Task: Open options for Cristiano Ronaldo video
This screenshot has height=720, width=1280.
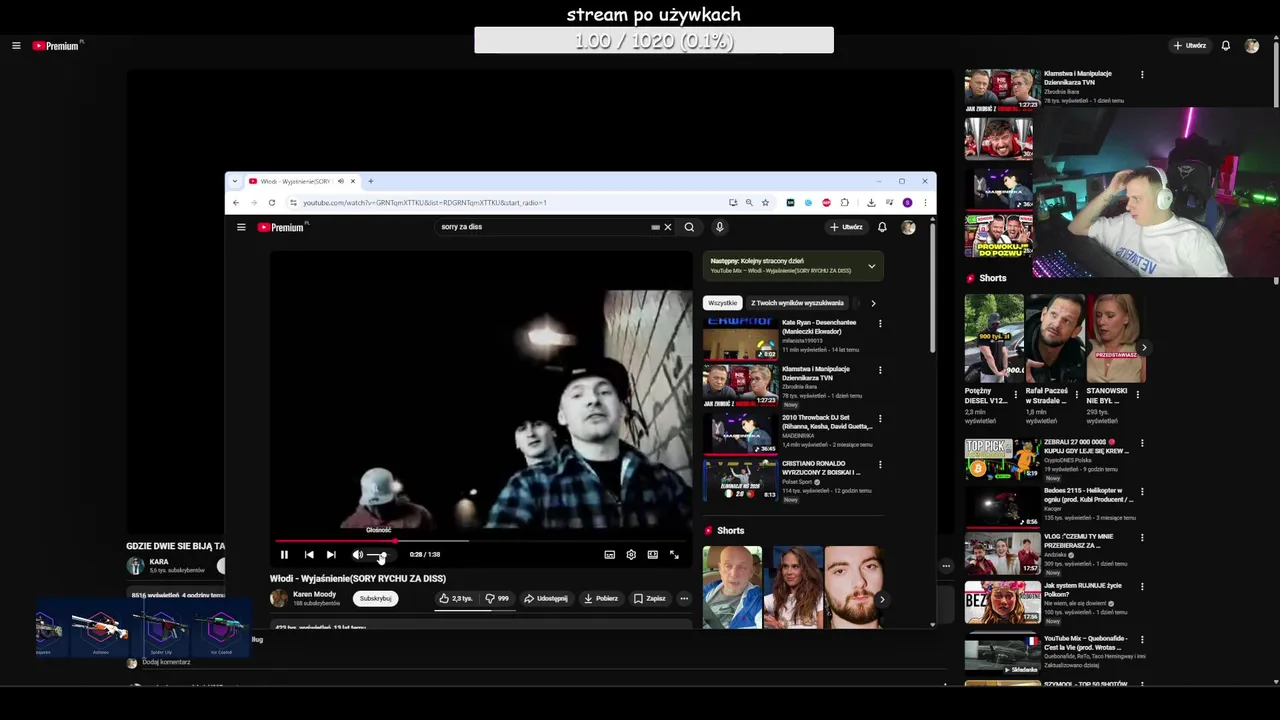Action: click(x=880, y=465)
